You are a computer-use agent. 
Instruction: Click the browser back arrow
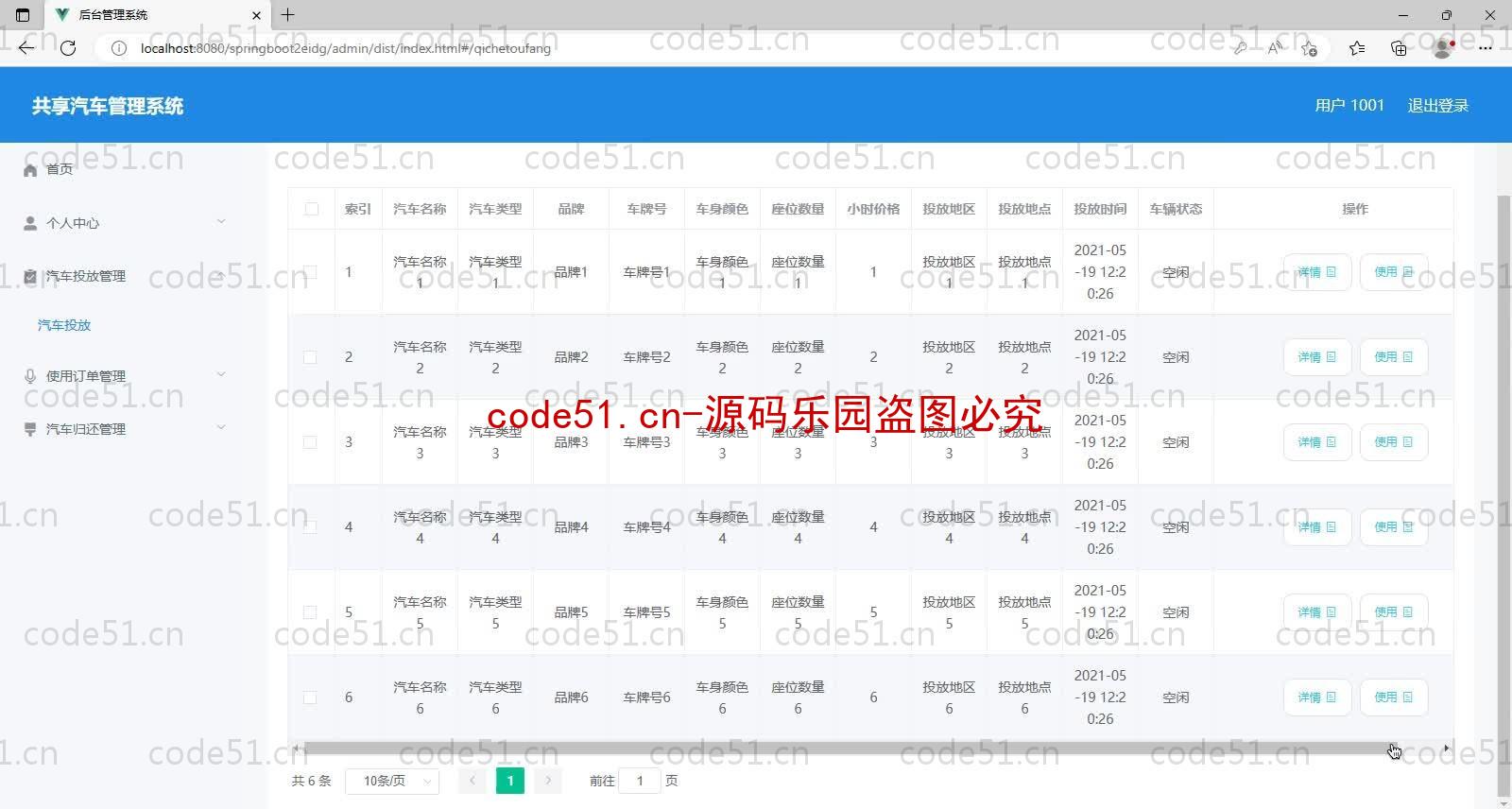click(x=26, y=48)
